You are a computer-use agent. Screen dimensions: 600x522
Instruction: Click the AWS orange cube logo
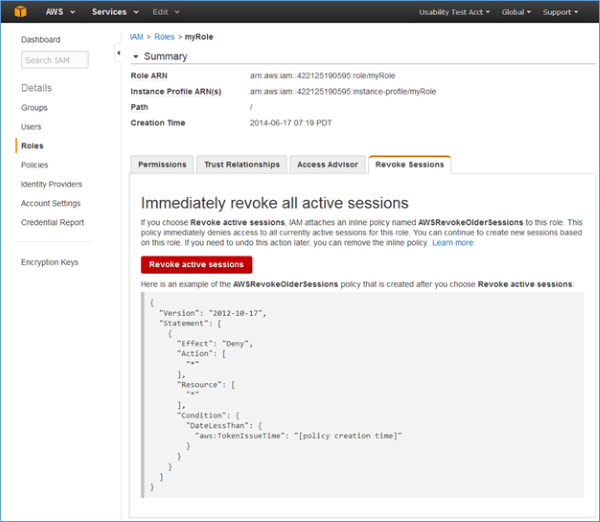pyautogui.click(x=20, y=12)
